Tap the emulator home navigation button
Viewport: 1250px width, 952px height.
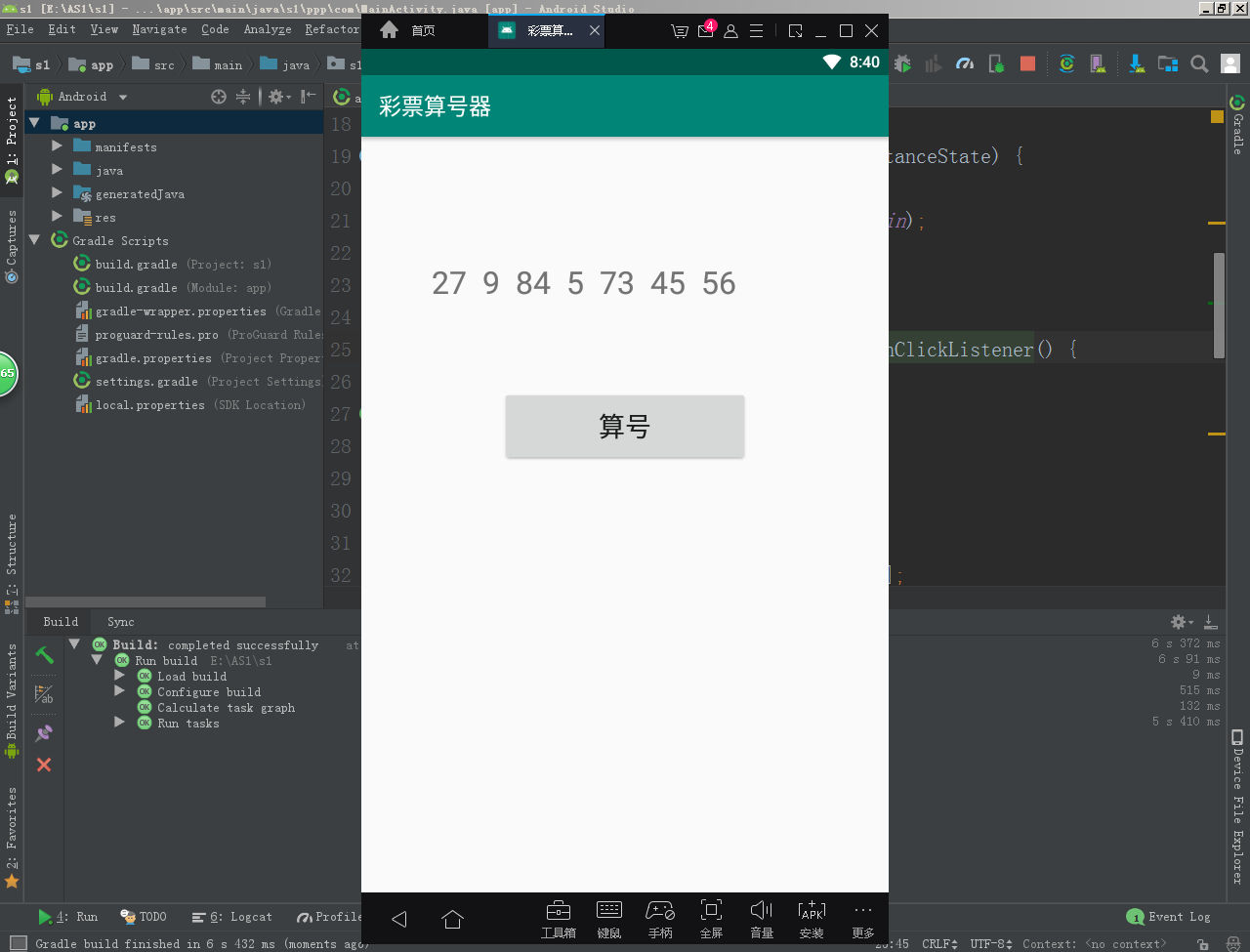coord(452,919)
